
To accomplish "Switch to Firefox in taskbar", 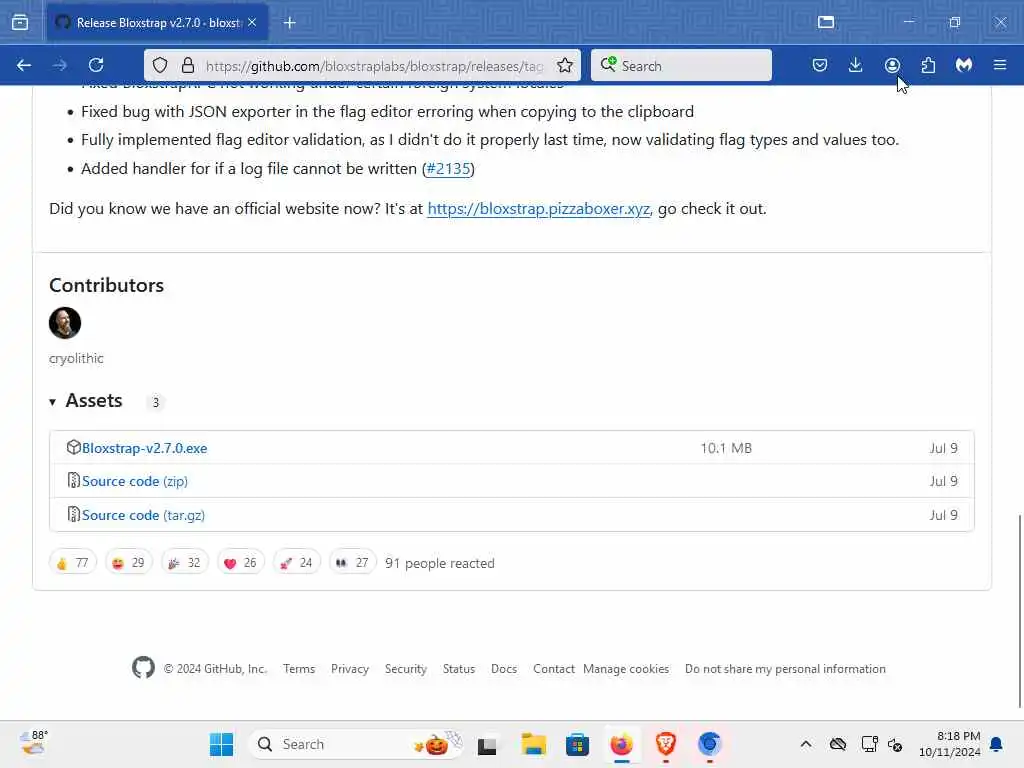I will pyautogui.click(x=622, y=744).
